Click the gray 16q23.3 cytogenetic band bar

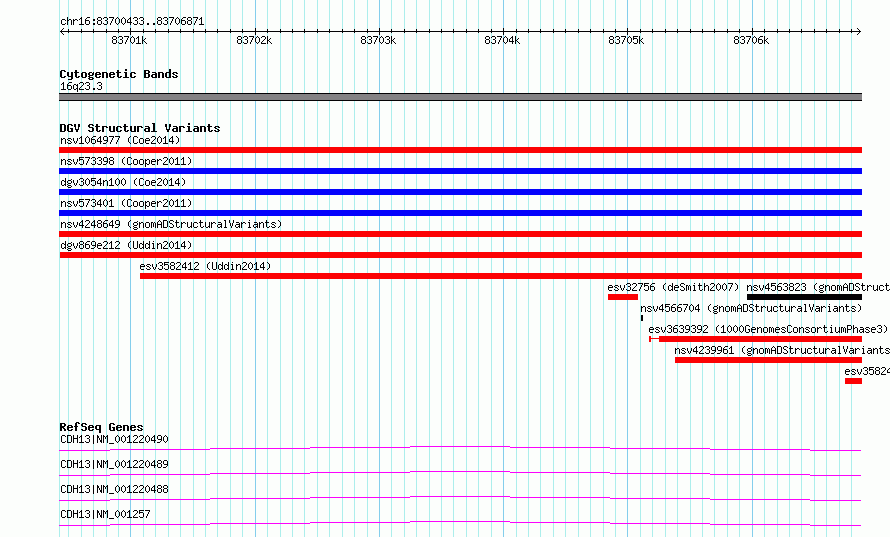460,97
